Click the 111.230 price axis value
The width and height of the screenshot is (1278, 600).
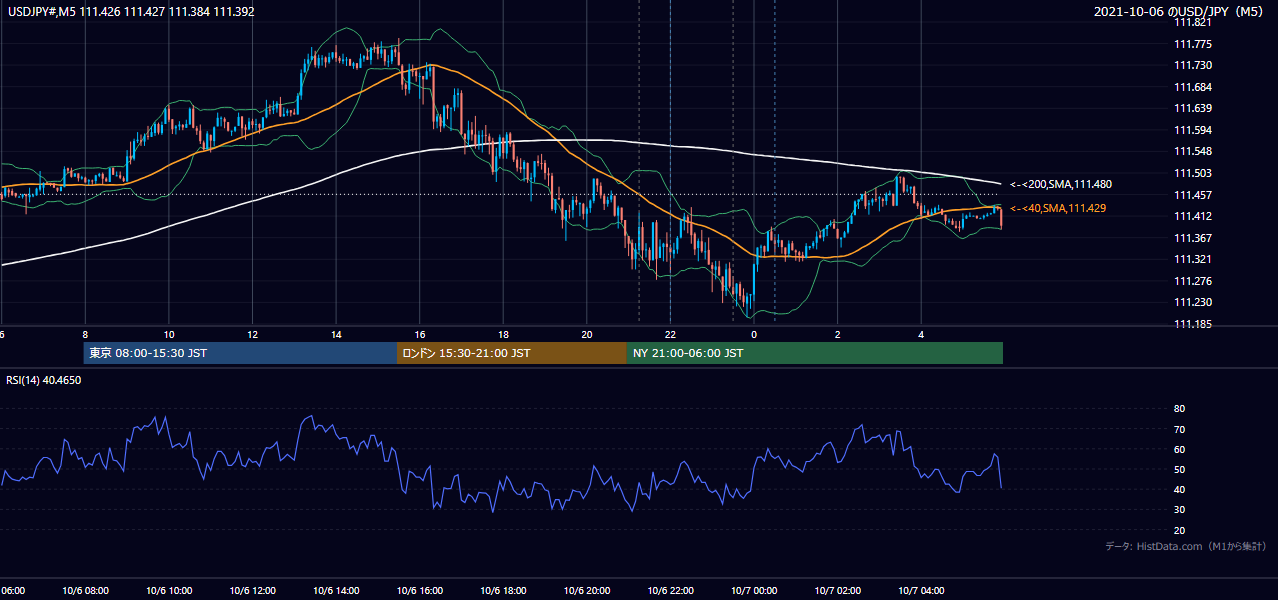(1193, 303)
